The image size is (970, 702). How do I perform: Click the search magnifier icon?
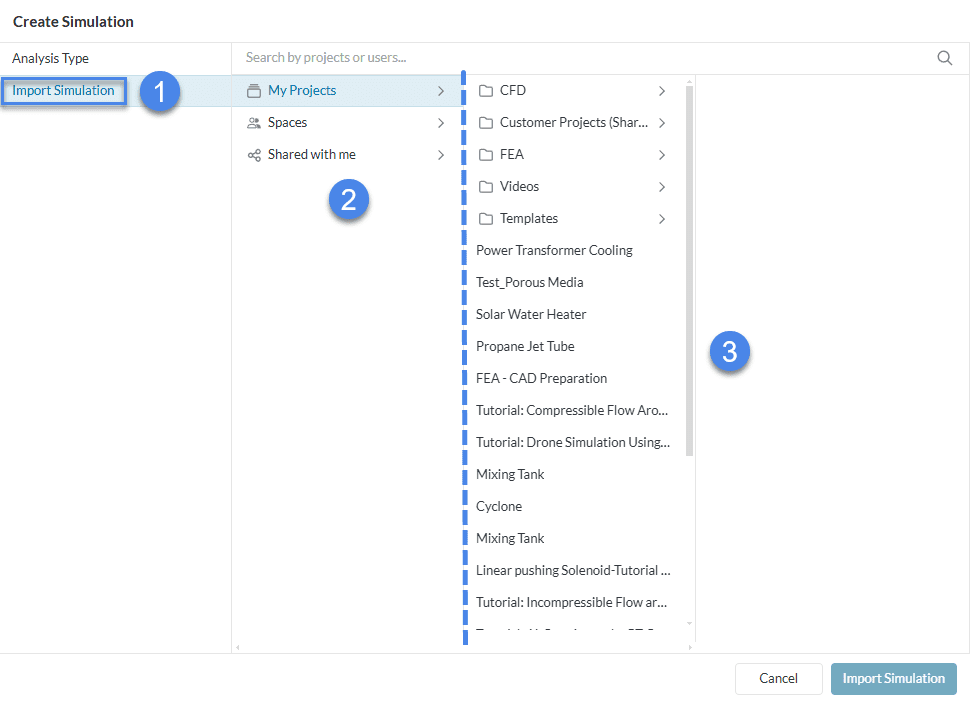click(x=944, y=58)
